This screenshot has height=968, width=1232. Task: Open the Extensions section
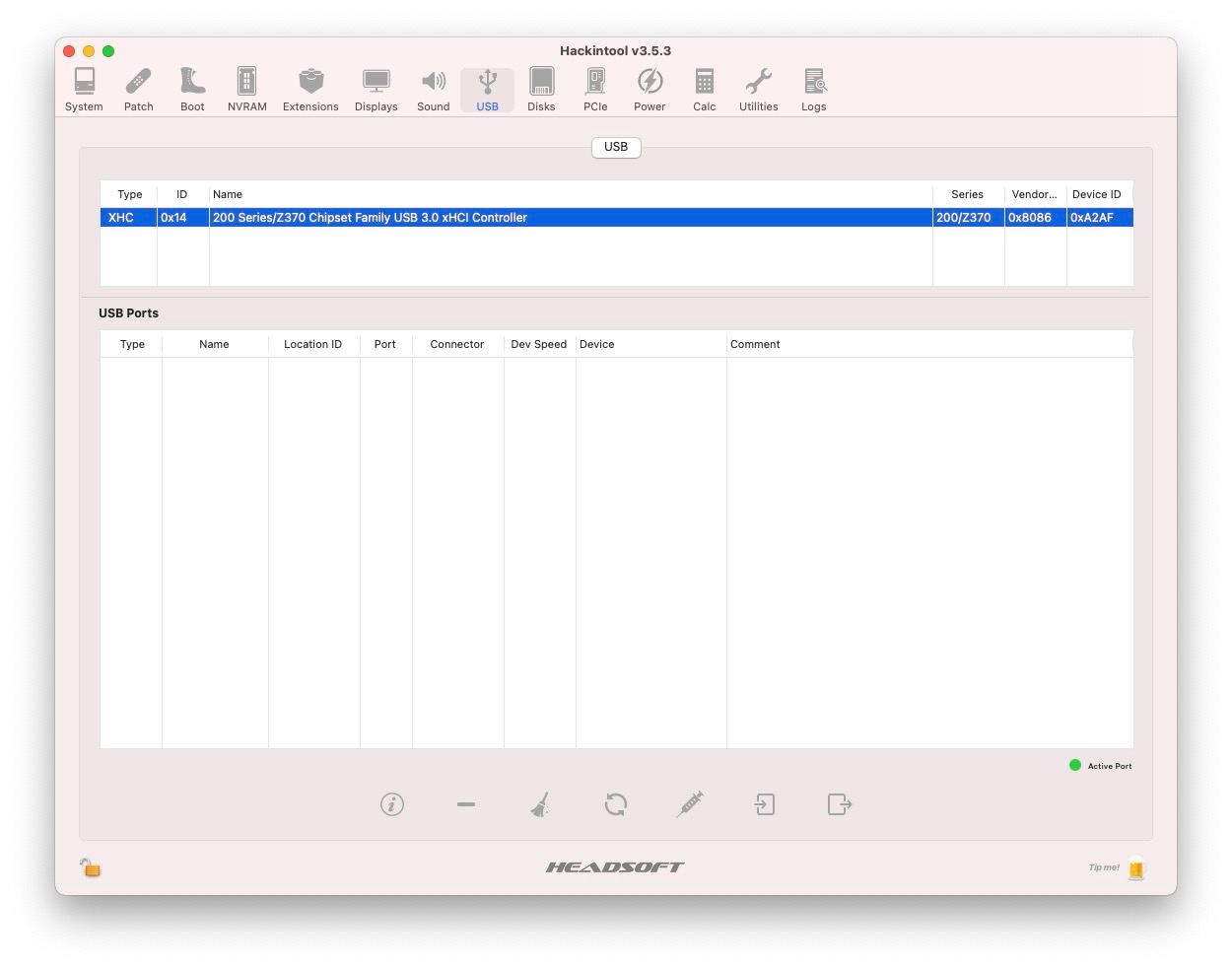pos(310,90)
